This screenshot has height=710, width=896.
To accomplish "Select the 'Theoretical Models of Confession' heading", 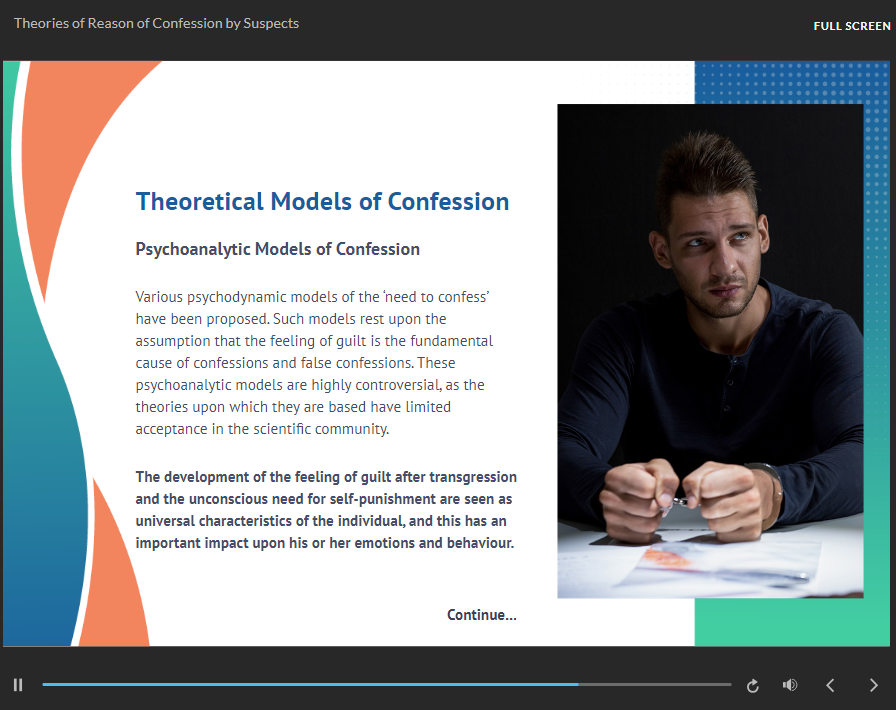I will 322,202.
